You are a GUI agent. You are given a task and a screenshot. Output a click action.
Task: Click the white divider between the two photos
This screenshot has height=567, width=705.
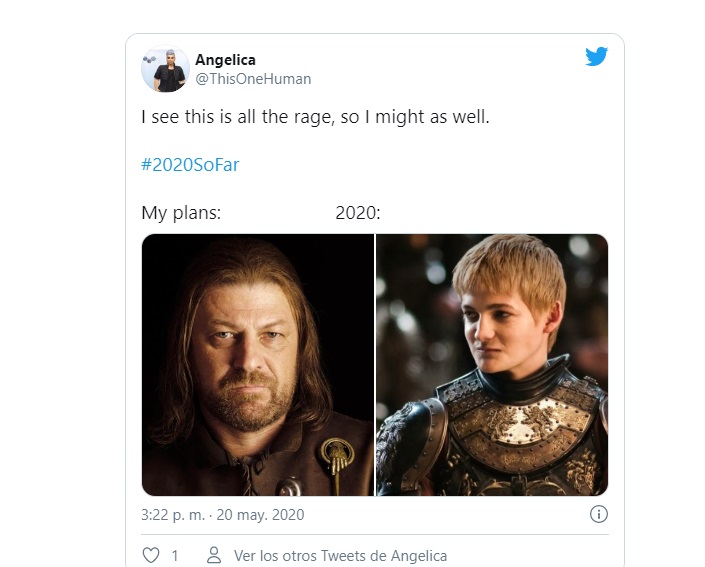tap(375, 365)
